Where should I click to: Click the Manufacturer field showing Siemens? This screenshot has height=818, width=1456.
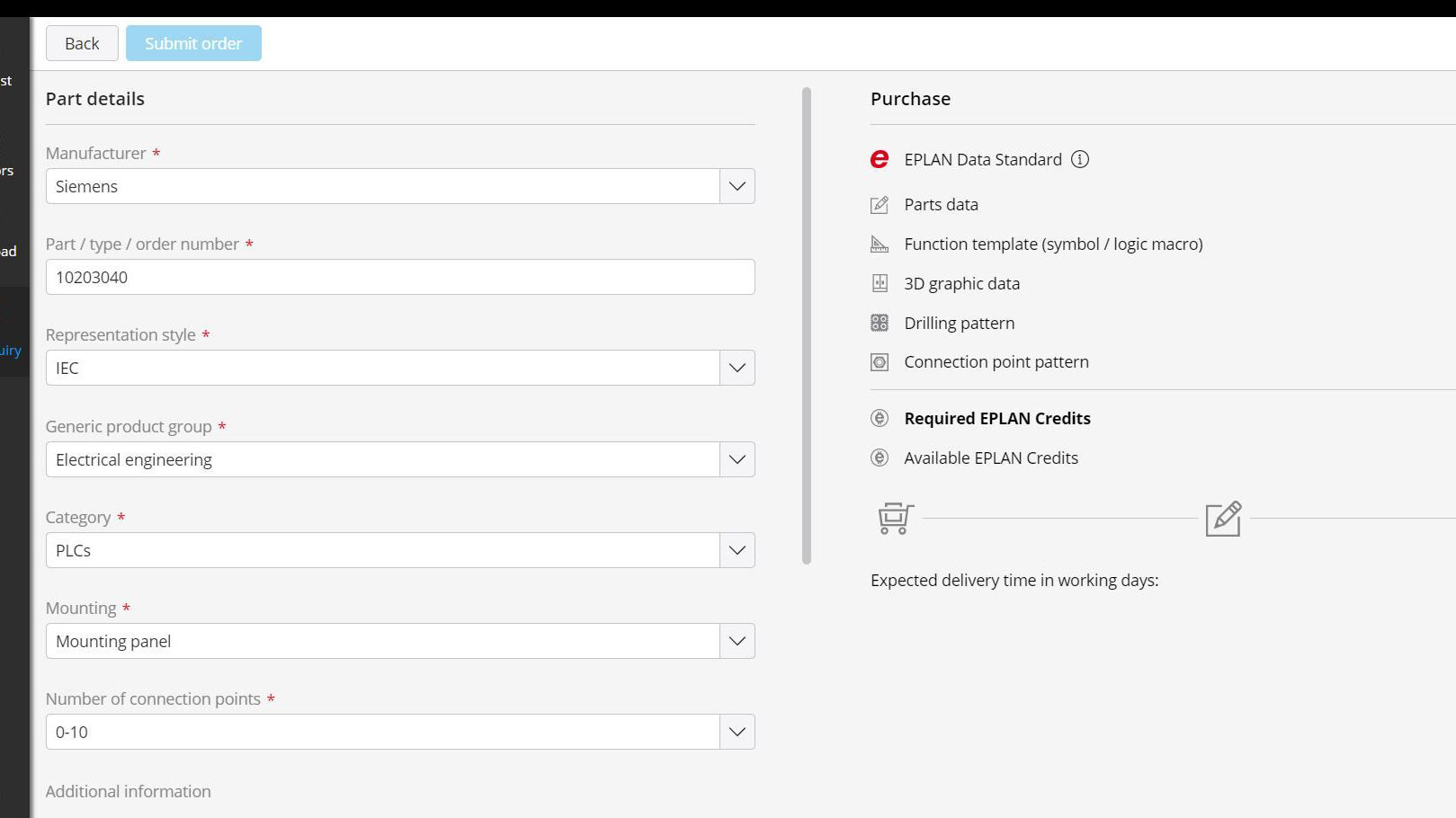pyautogui.click(x=383, y=186)
